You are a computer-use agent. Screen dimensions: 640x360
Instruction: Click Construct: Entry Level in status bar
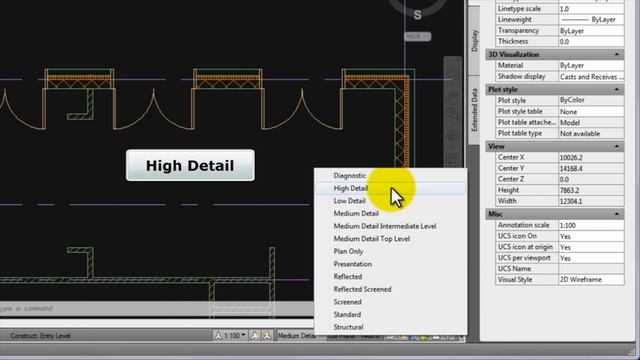click(x=40, y=336)
